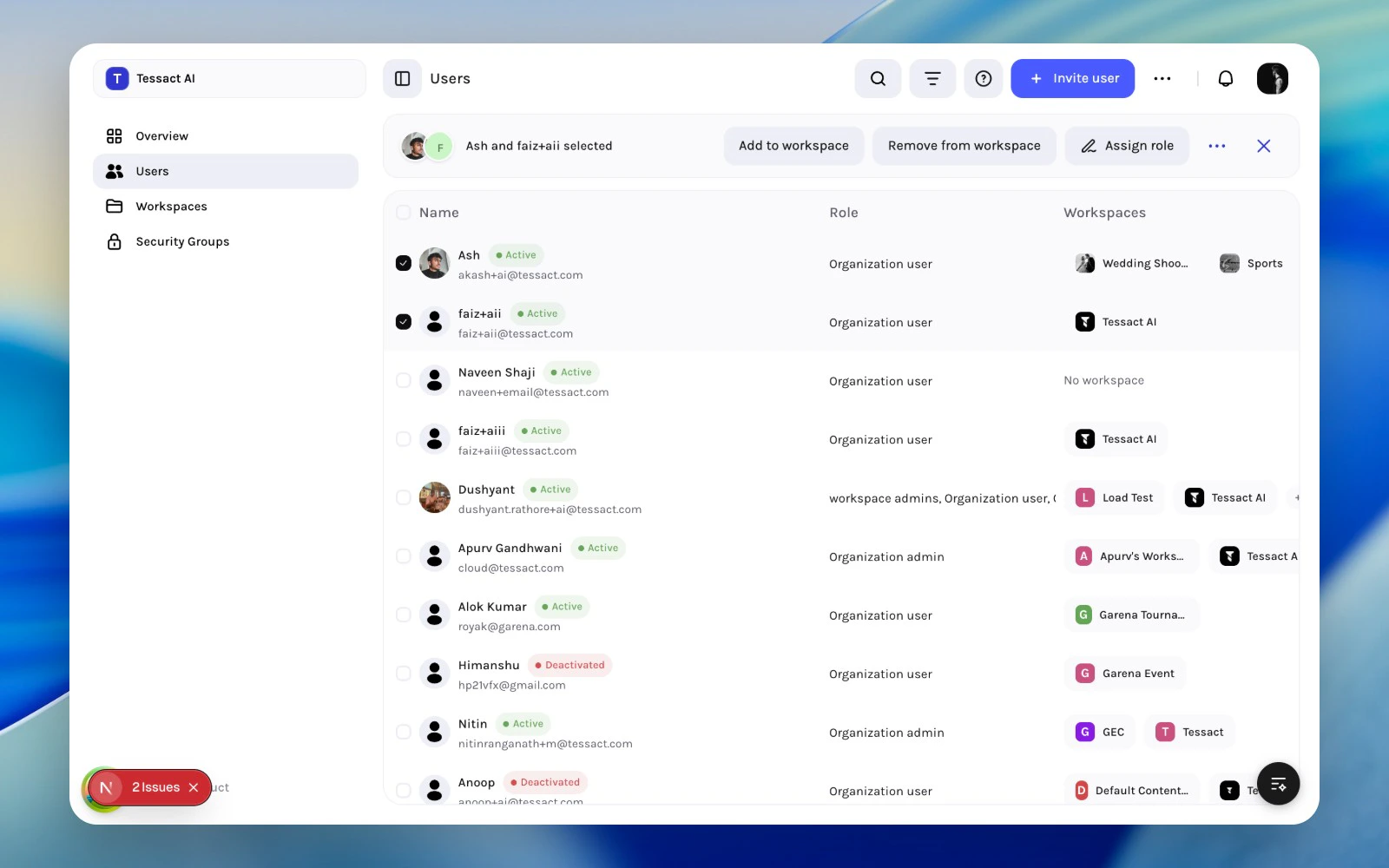1389x868 pixels.
Task: Click the Assign role button
Action: point(1127,146)
